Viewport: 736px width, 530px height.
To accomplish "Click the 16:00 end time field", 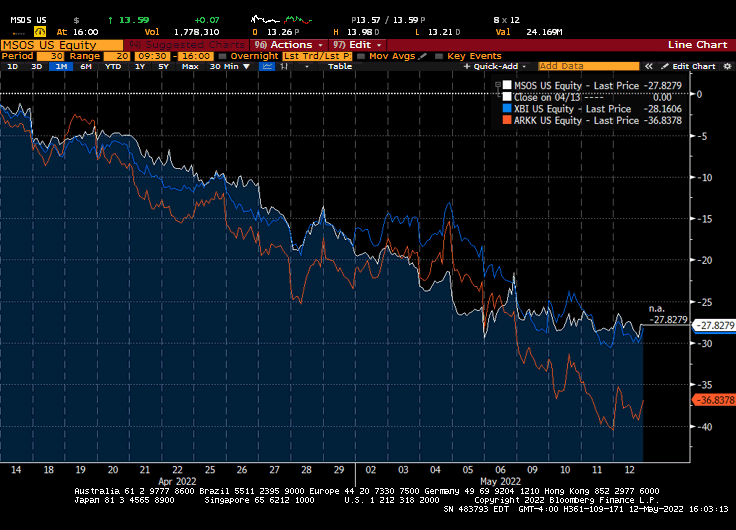I will click(196, 56).
